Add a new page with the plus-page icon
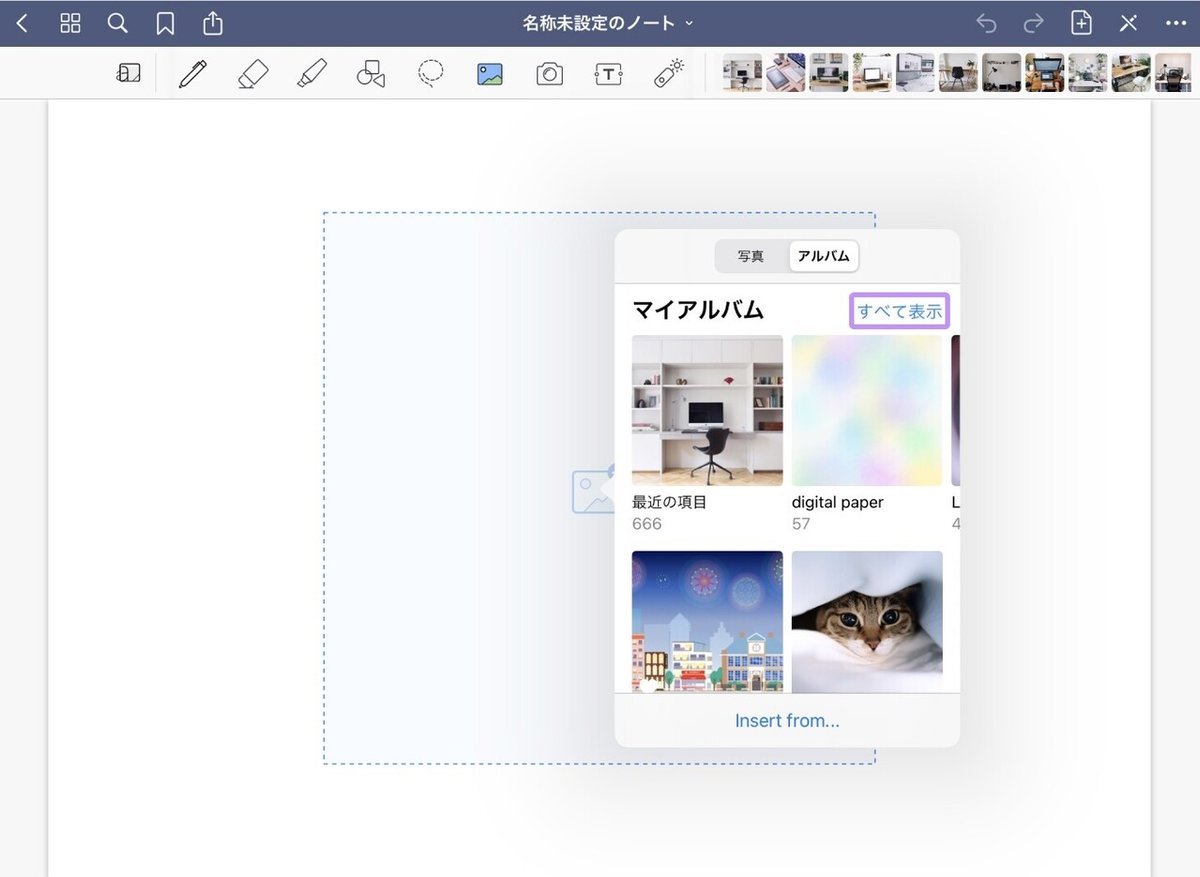Viewport: 1200px width, 877px height. (x=1081, y=23)
